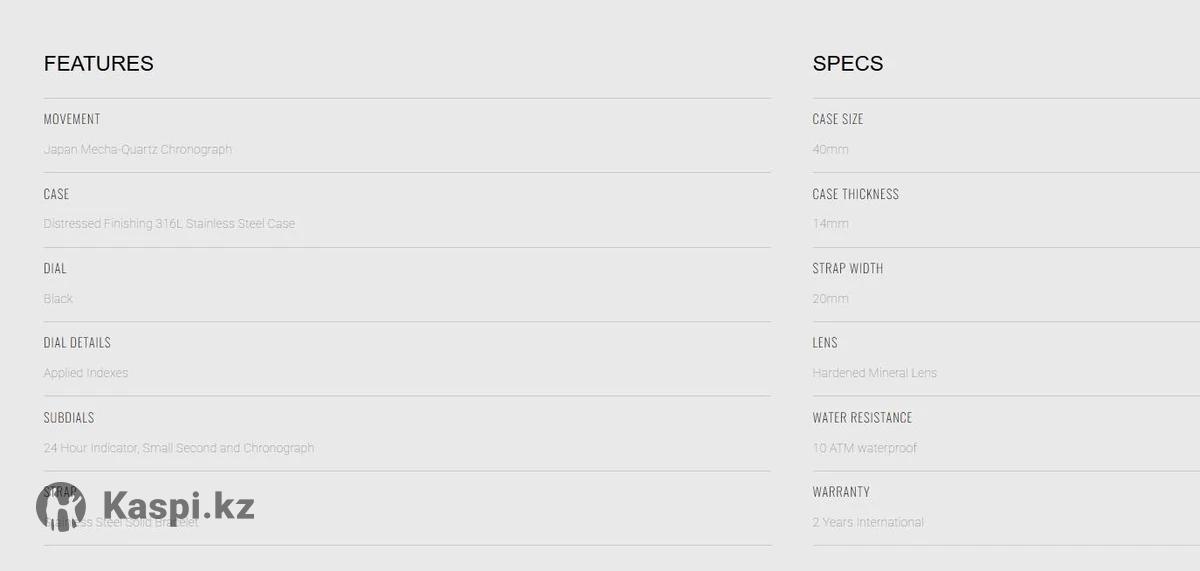The image size is (1200, 571).
Task: Click the Kaspi.kz watermark text
Action: 178,506
